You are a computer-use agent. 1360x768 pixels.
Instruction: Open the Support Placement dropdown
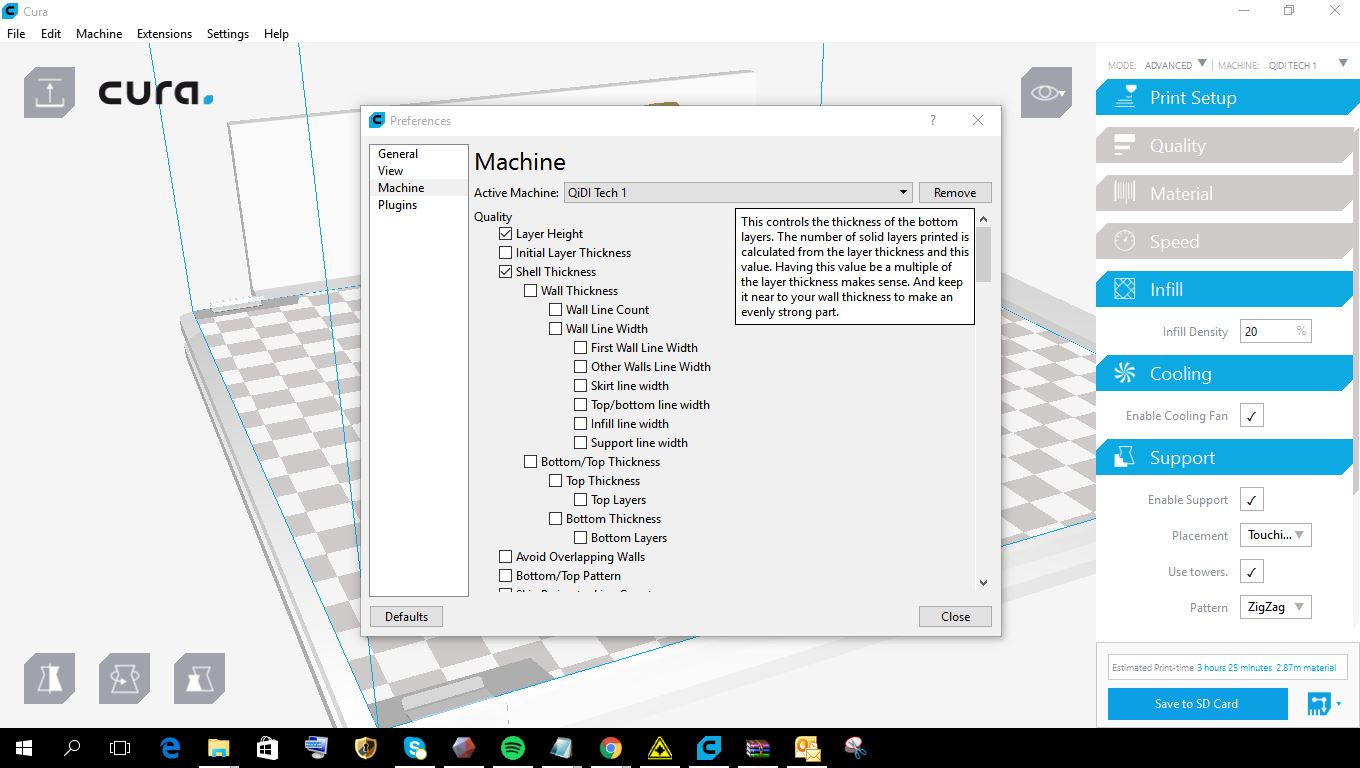[x=1275, y=535]
